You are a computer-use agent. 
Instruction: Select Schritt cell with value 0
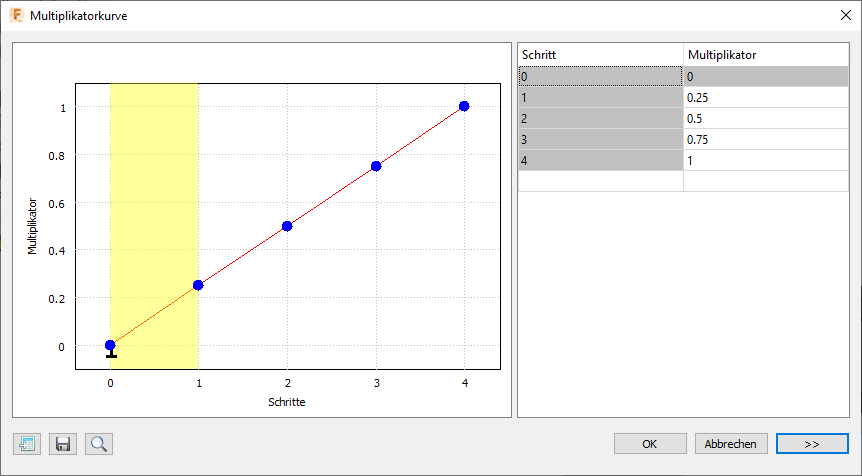tap(601, 76)
